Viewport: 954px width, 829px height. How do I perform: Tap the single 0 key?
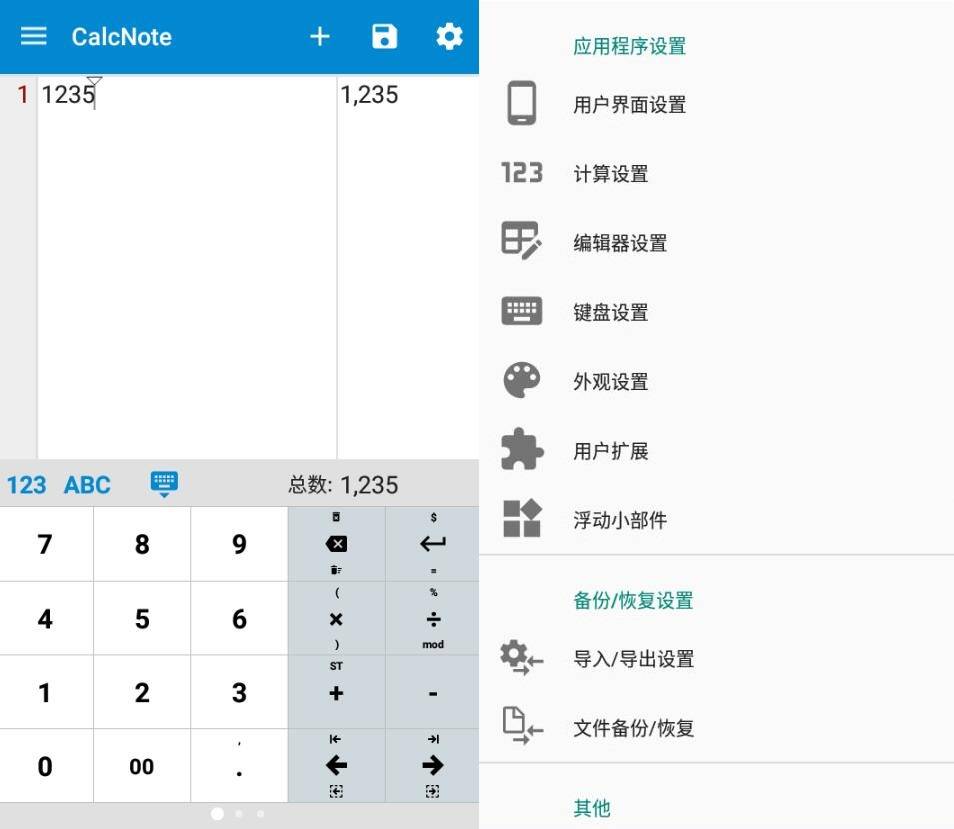click(46, 766)
